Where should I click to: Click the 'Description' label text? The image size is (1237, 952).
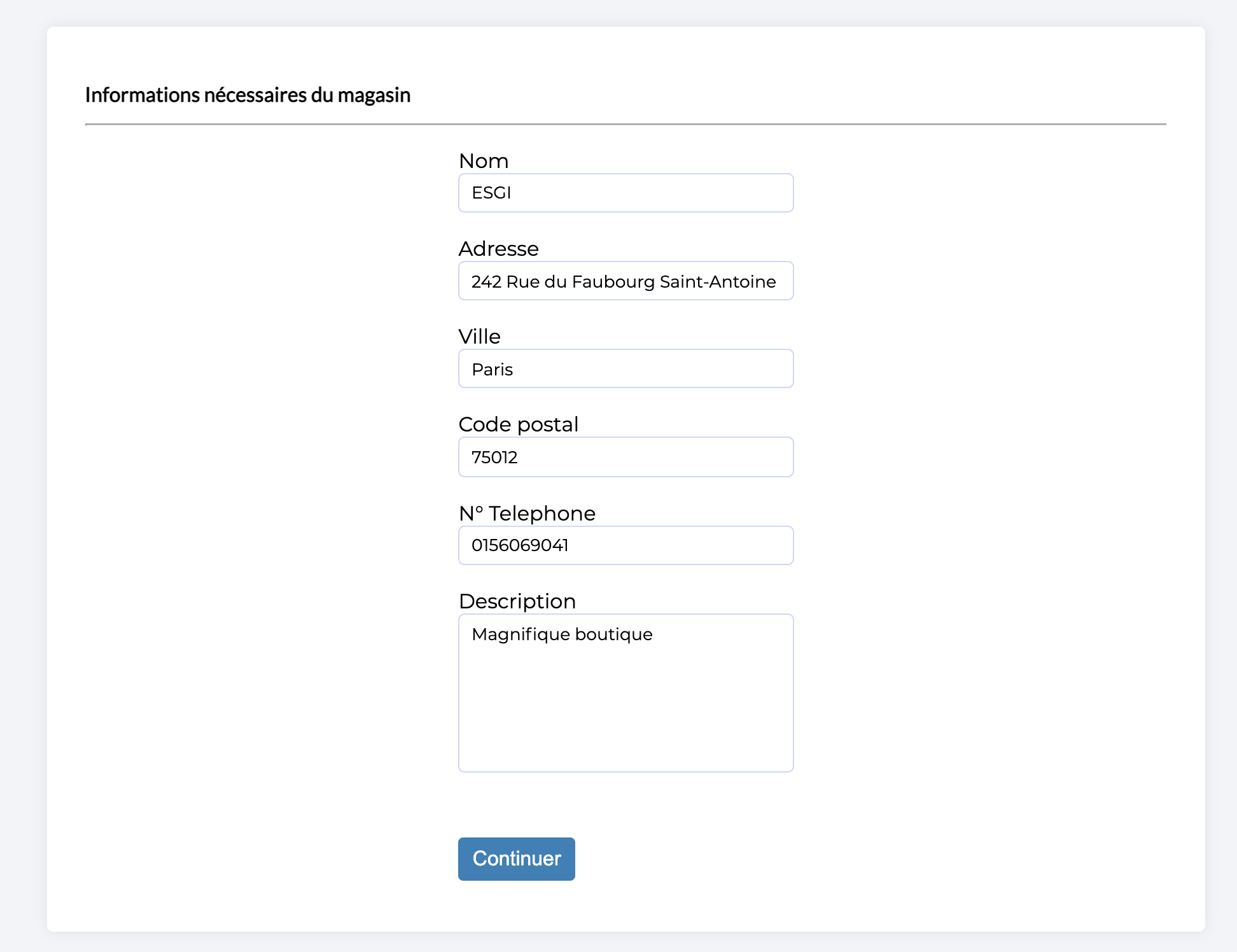517,601
